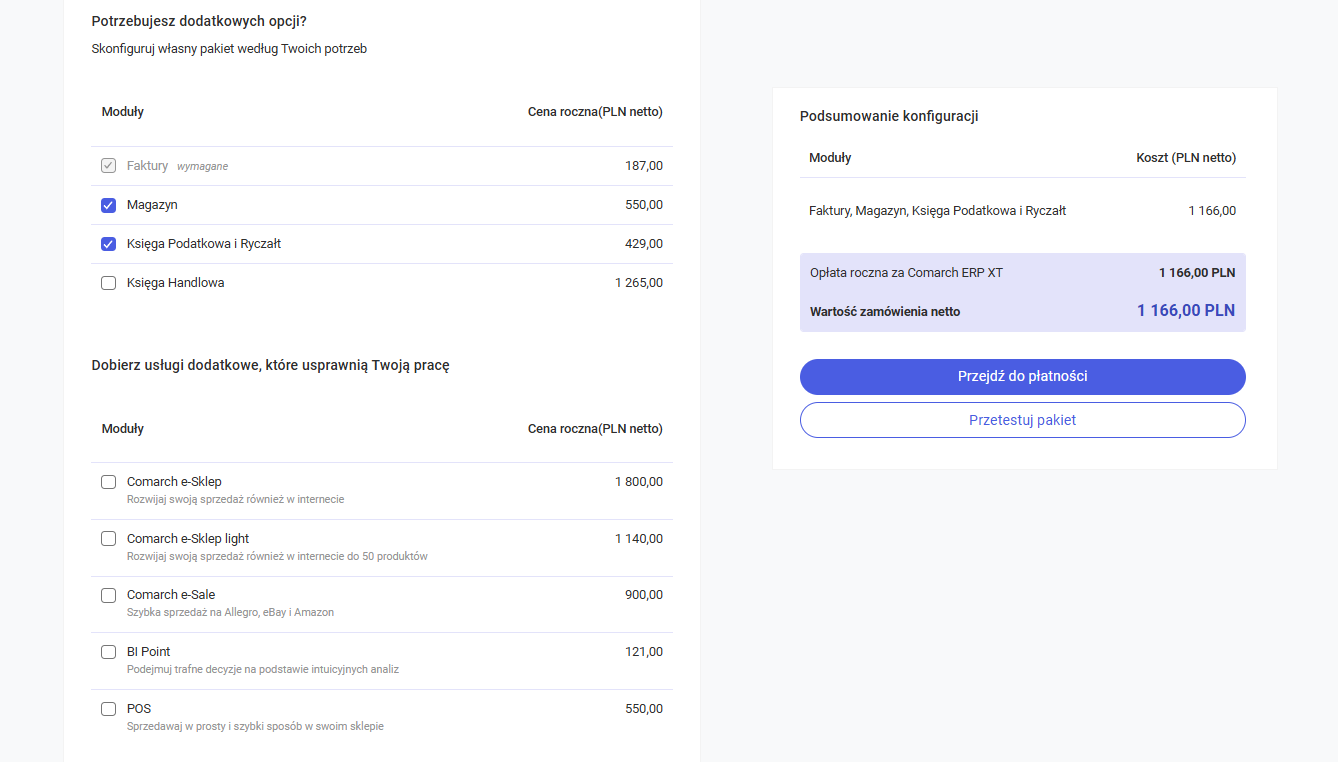The width and height of the screenshot is (1338, 762).
Task: Click the 'Potrzebujesz dodatkowych opcji?' heading
Action: coord(199,21)
